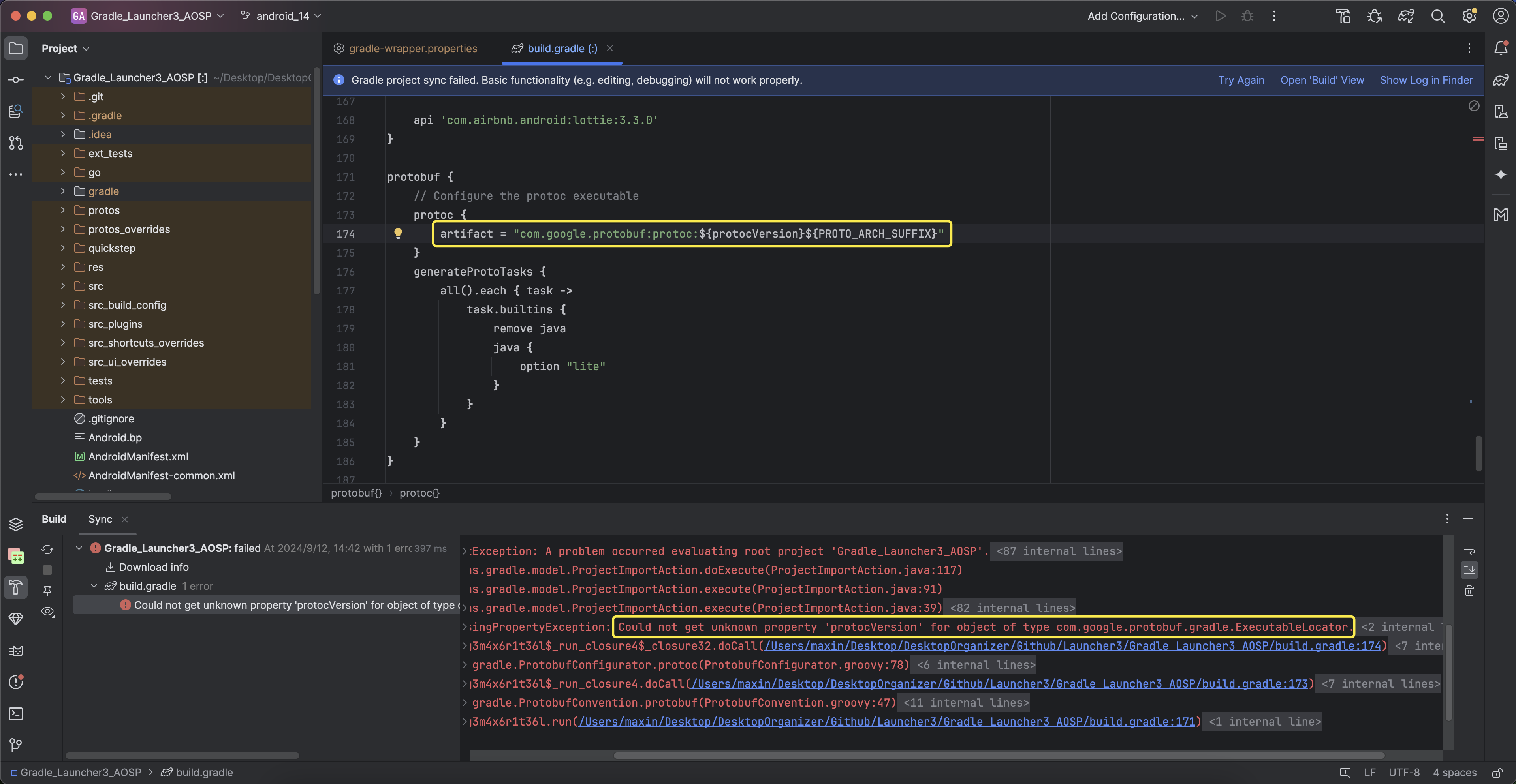Click the project tree horizontal scrollbar
This screenshot has height=784, width=1516.
[103, 496]
